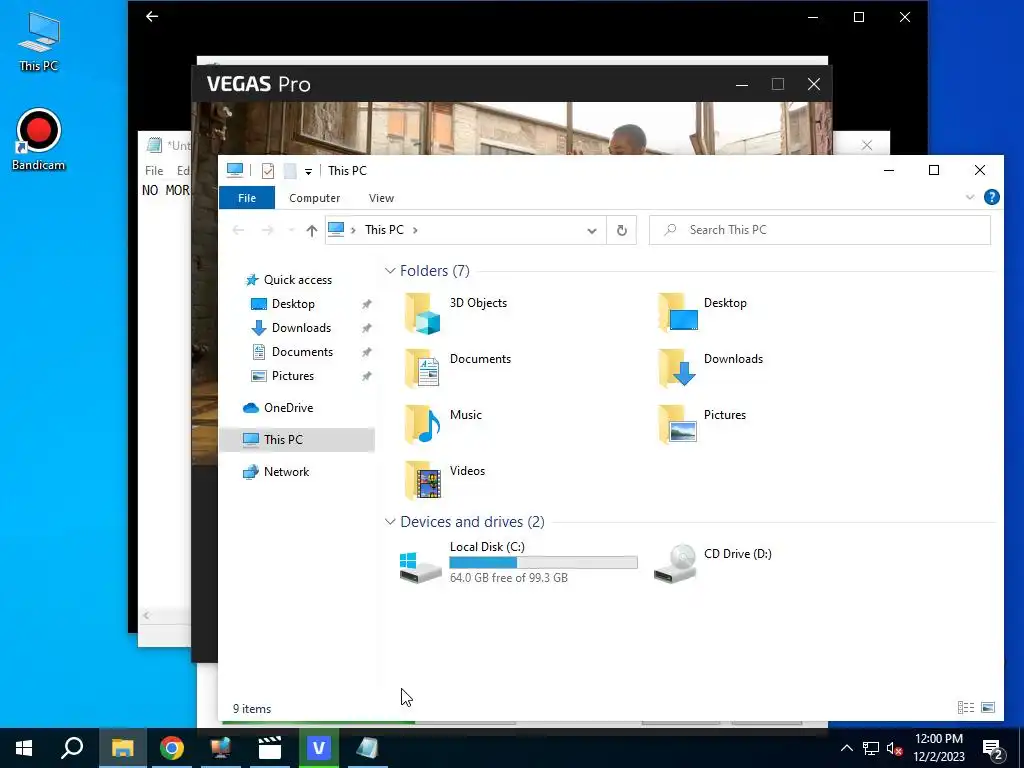This screenshot has height=768, width=1024.
Task: Open Google Chrome from the taskbar
Action: pos(172,748)
